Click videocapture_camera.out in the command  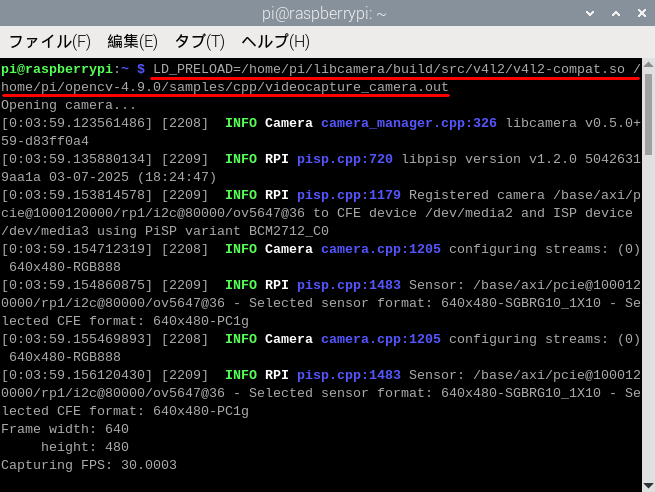click(x=356, y=87)
